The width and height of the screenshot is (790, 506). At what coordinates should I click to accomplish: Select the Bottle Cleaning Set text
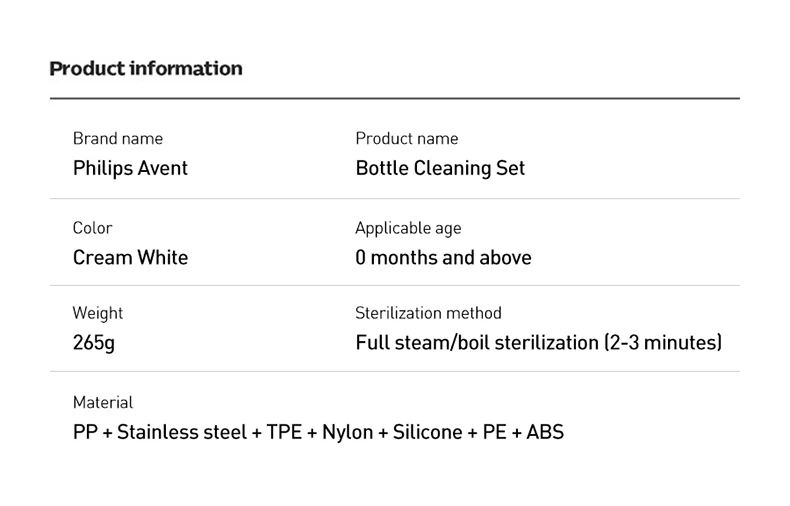440,168
